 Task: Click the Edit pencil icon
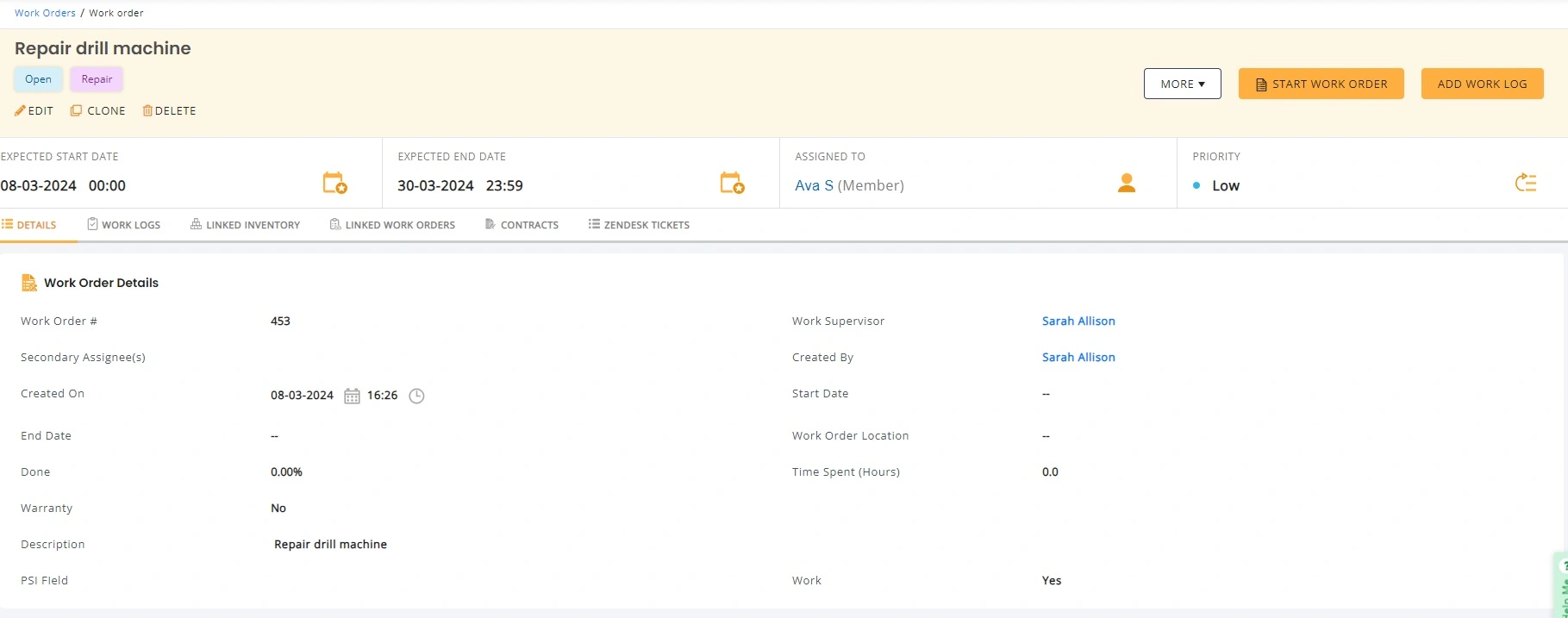click(20, 110)
